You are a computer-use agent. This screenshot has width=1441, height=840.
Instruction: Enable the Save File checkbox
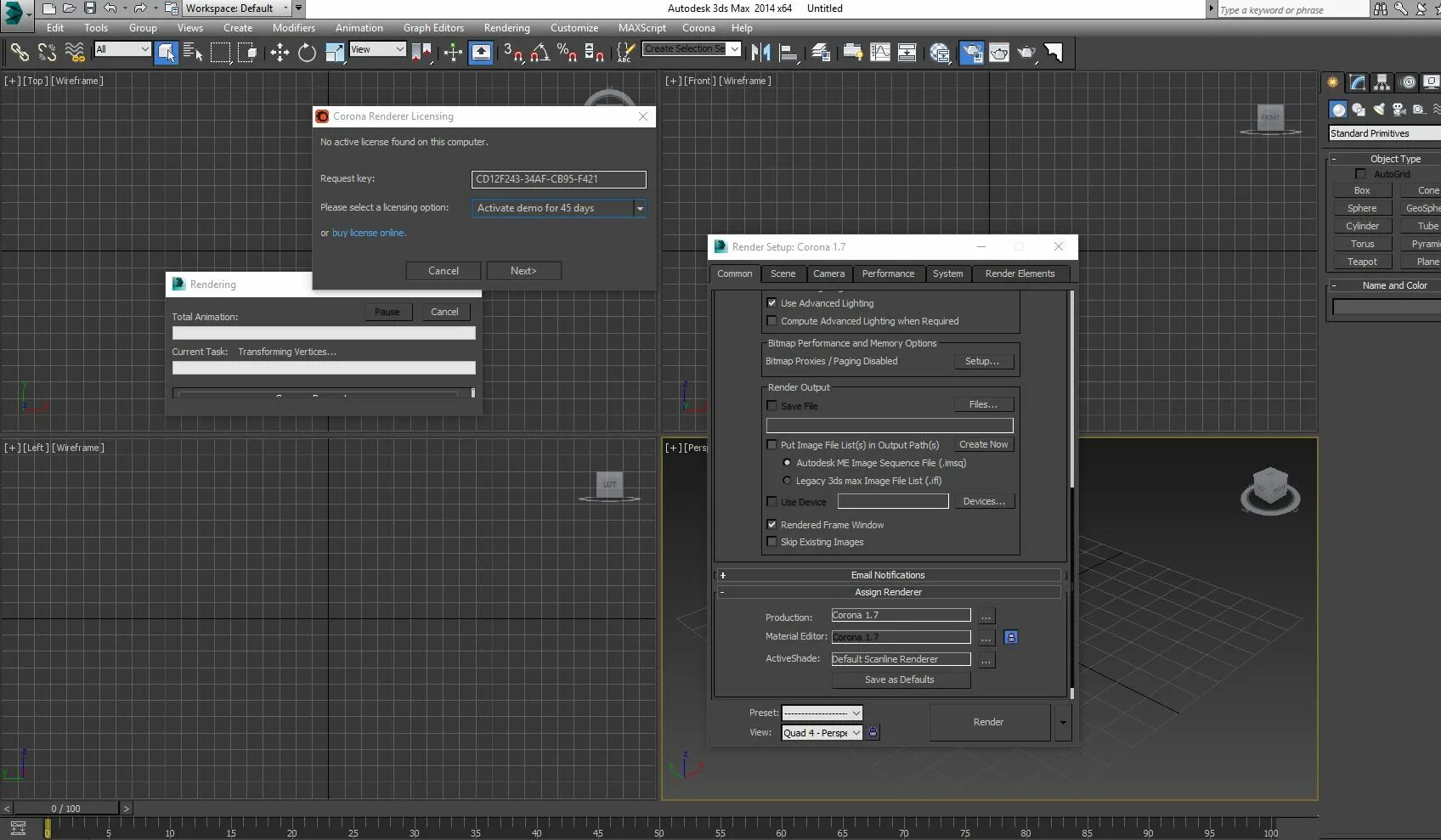pos(771,406)
